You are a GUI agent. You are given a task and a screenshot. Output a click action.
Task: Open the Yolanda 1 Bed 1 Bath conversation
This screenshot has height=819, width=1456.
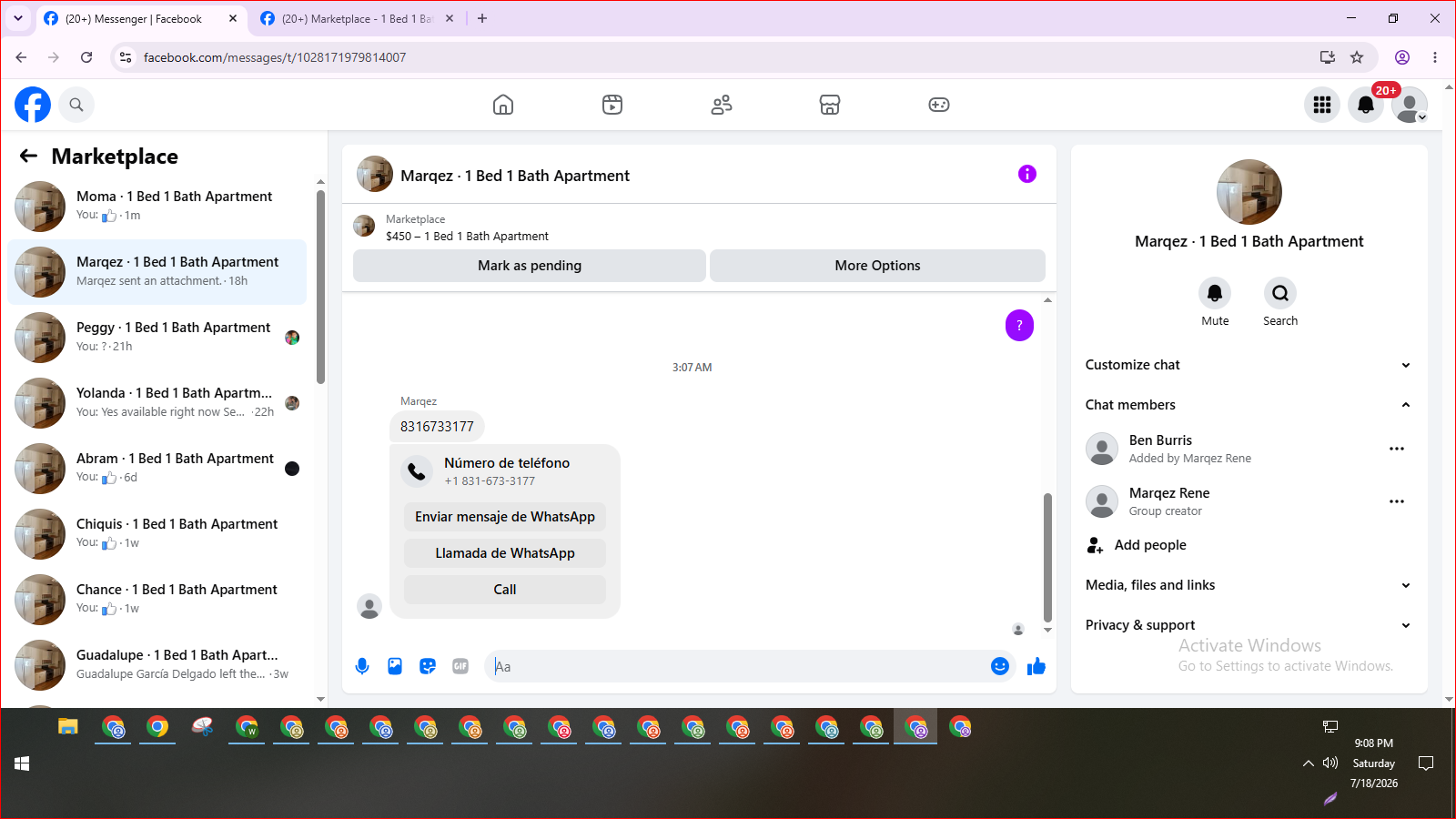(x=157, y=403)
